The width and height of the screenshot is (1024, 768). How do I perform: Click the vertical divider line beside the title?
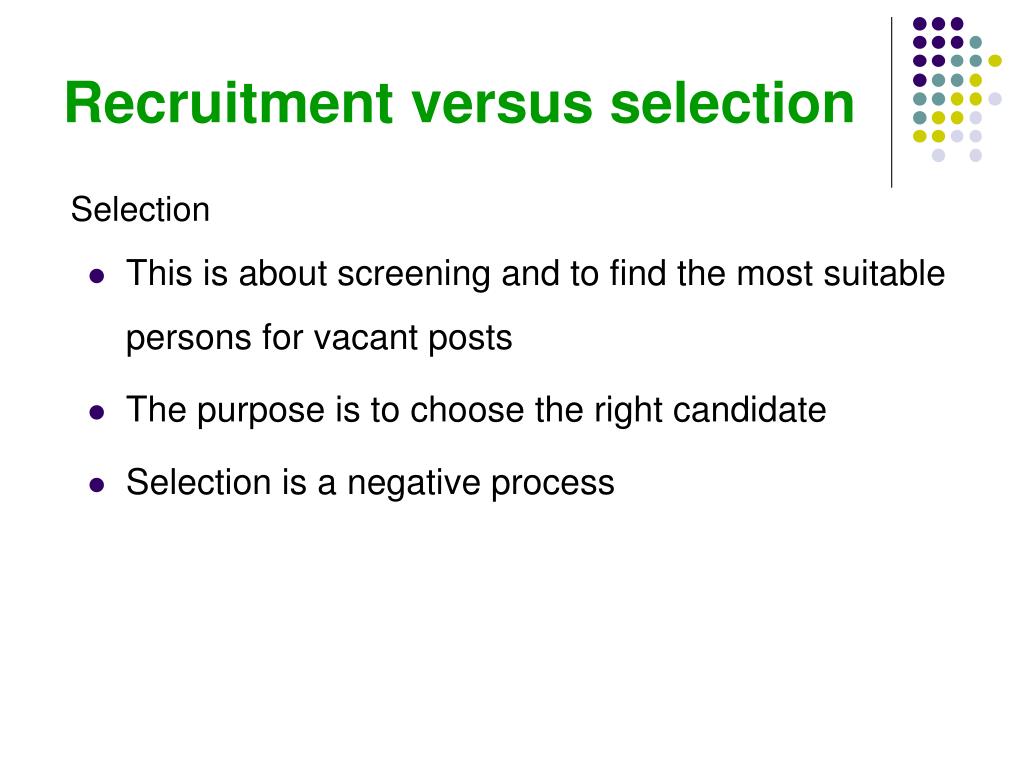[x=891, y=103]
